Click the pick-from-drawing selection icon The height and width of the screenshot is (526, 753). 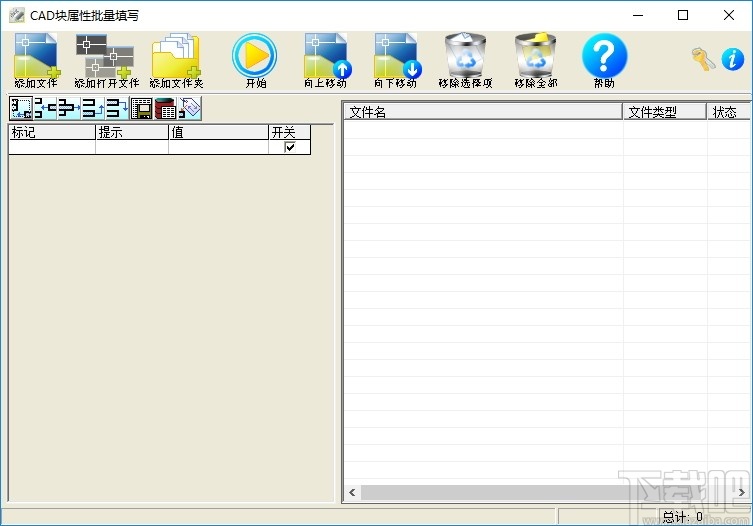tap(21, 108)
